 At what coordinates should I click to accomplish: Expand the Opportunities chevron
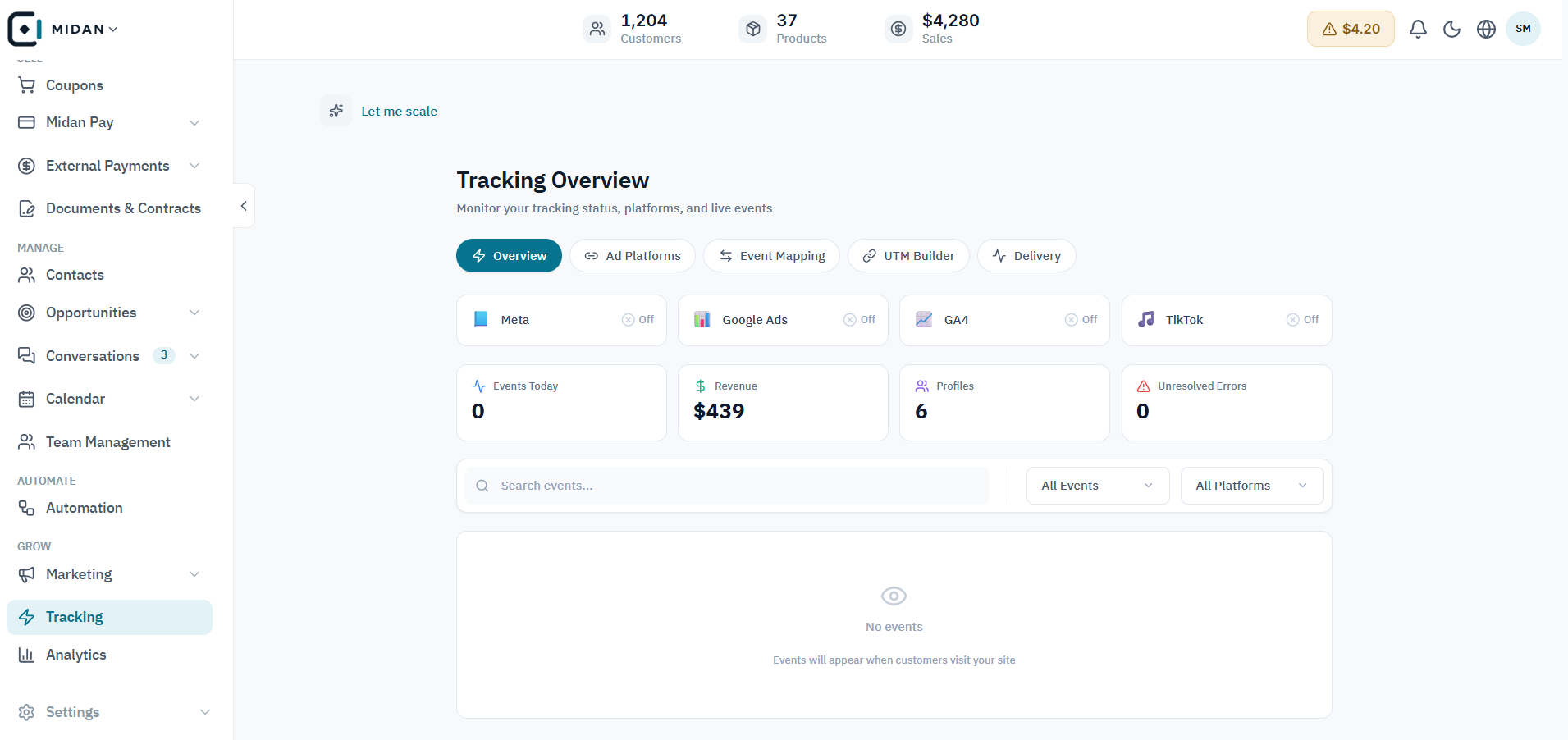194,313
